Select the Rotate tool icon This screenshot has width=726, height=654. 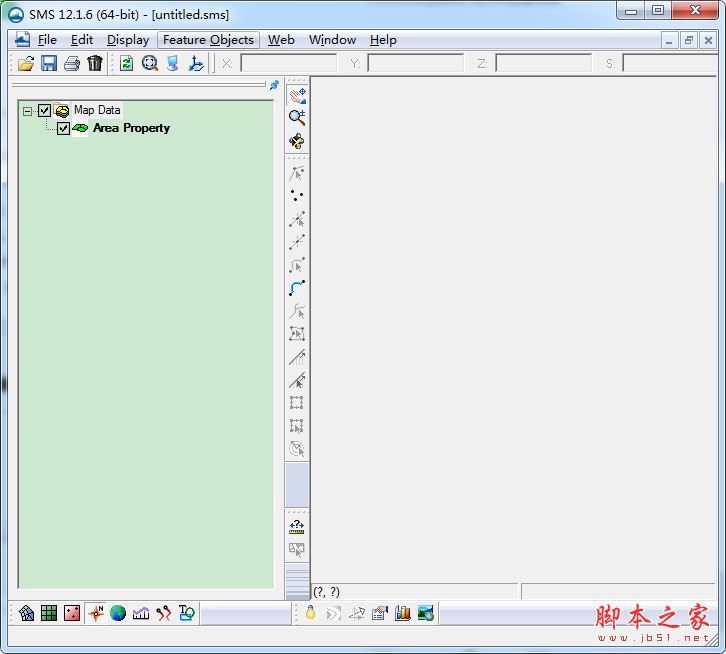pos(297,141)
